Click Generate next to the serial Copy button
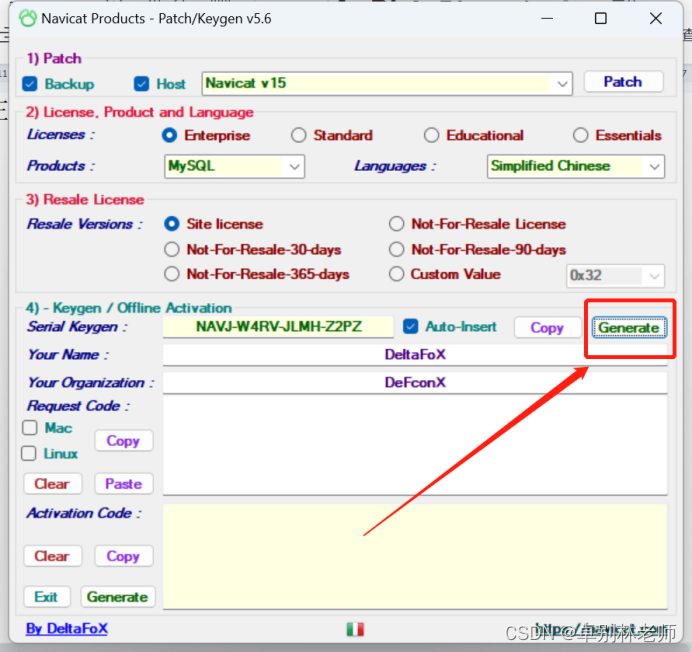This screenshot has width=692, height=652. (629, 328)
